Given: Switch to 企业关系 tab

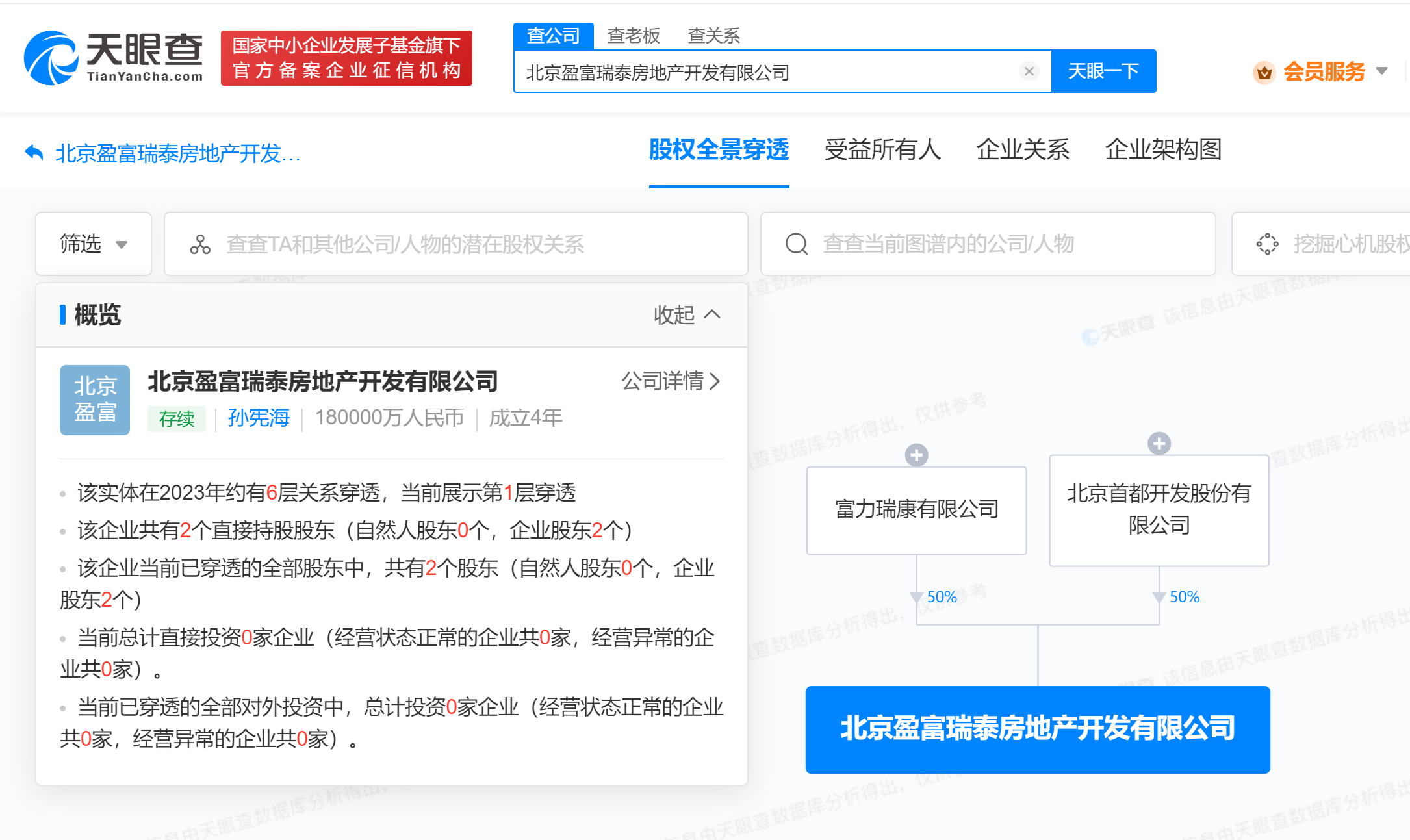Looking at the screenshot, I should coord(1023,150).
